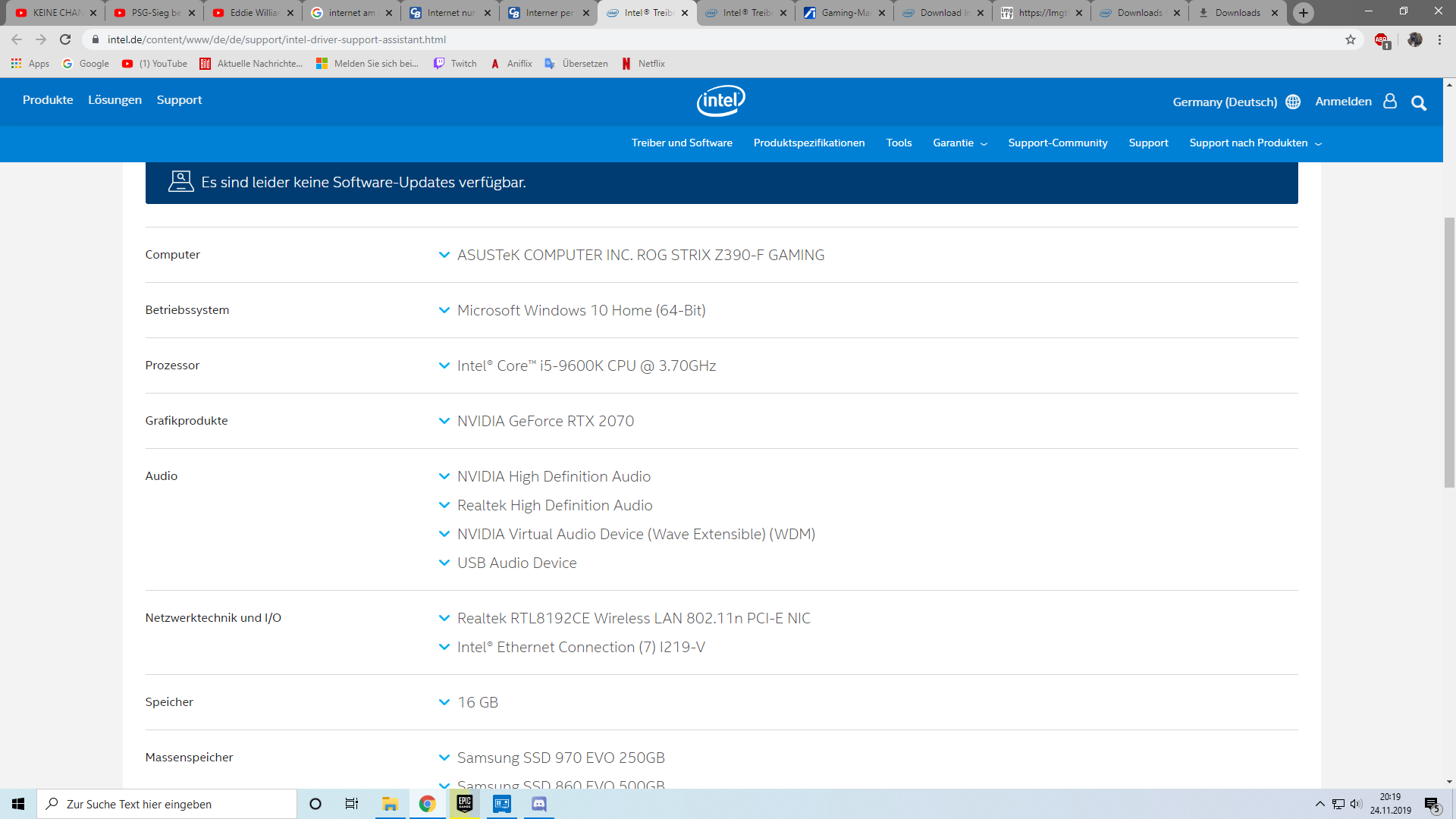
Task: Open Adblock extension icon in Chrome toolbar
Action: pos(1382,40)
